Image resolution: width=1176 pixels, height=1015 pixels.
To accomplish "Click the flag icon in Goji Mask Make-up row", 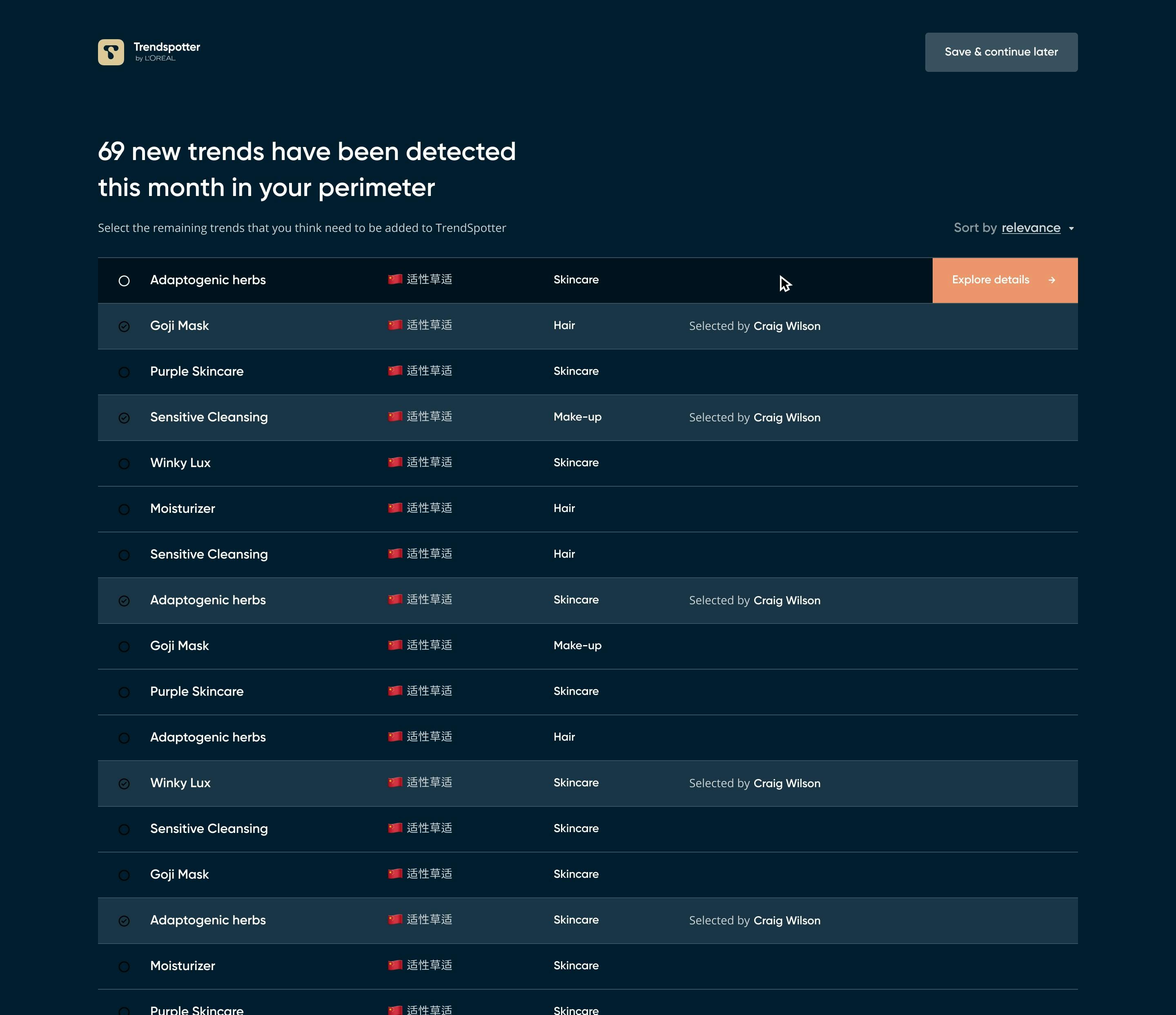I will click(x=395, y=645).
